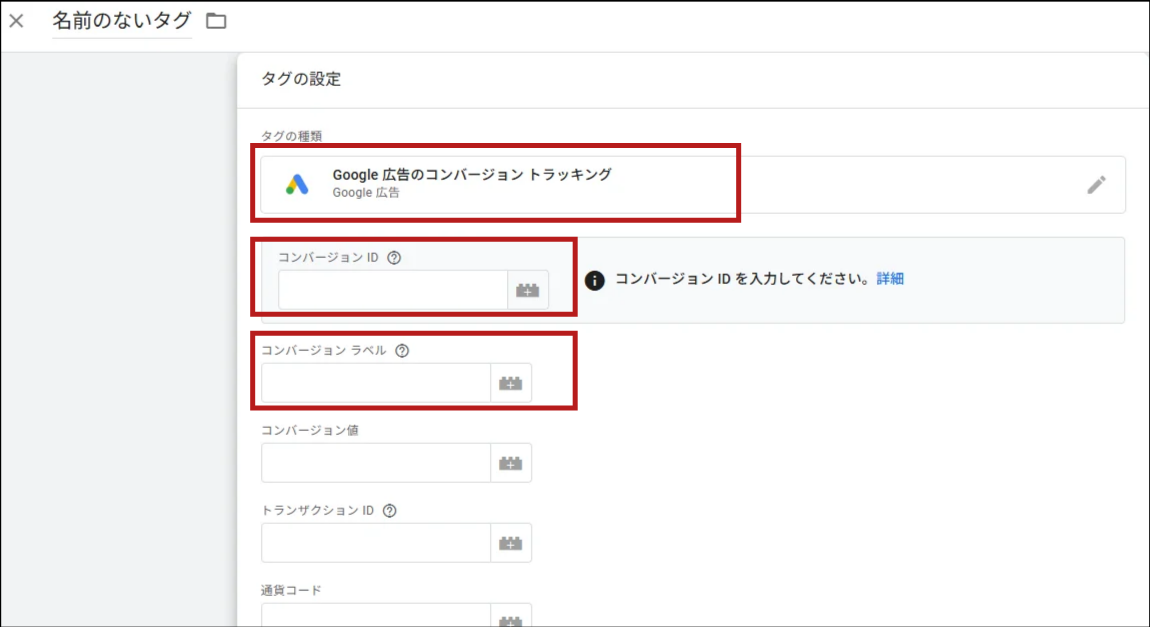
Task: Click the 通貨コード label
Action: click(291, 590)
